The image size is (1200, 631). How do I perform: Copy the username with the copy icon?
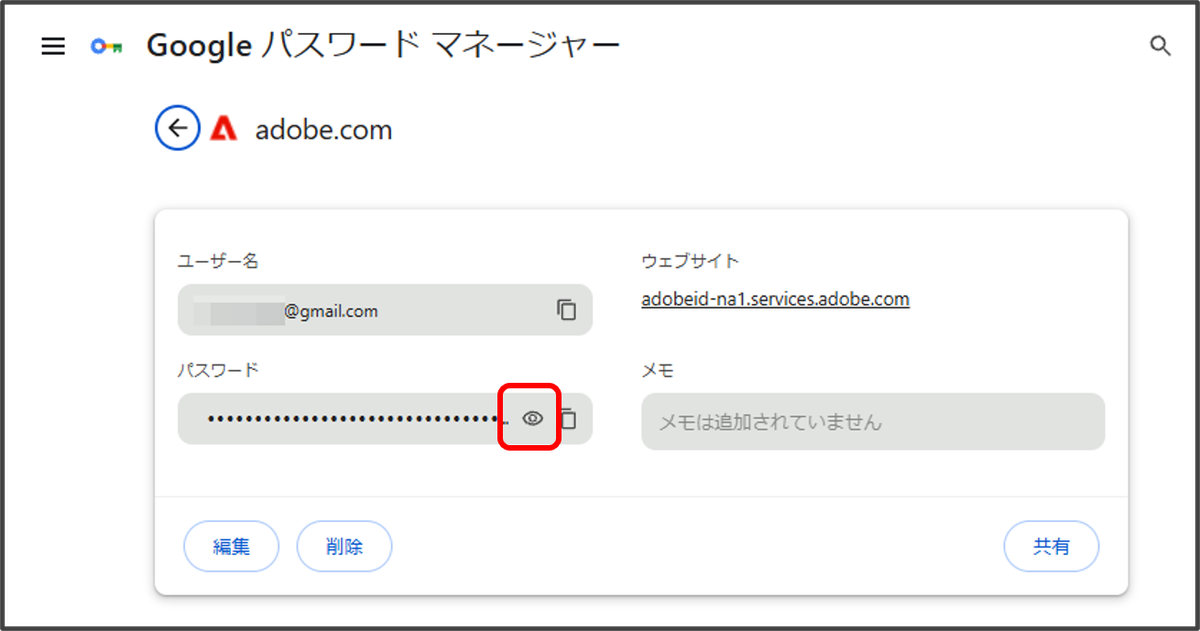coord(567,310)
